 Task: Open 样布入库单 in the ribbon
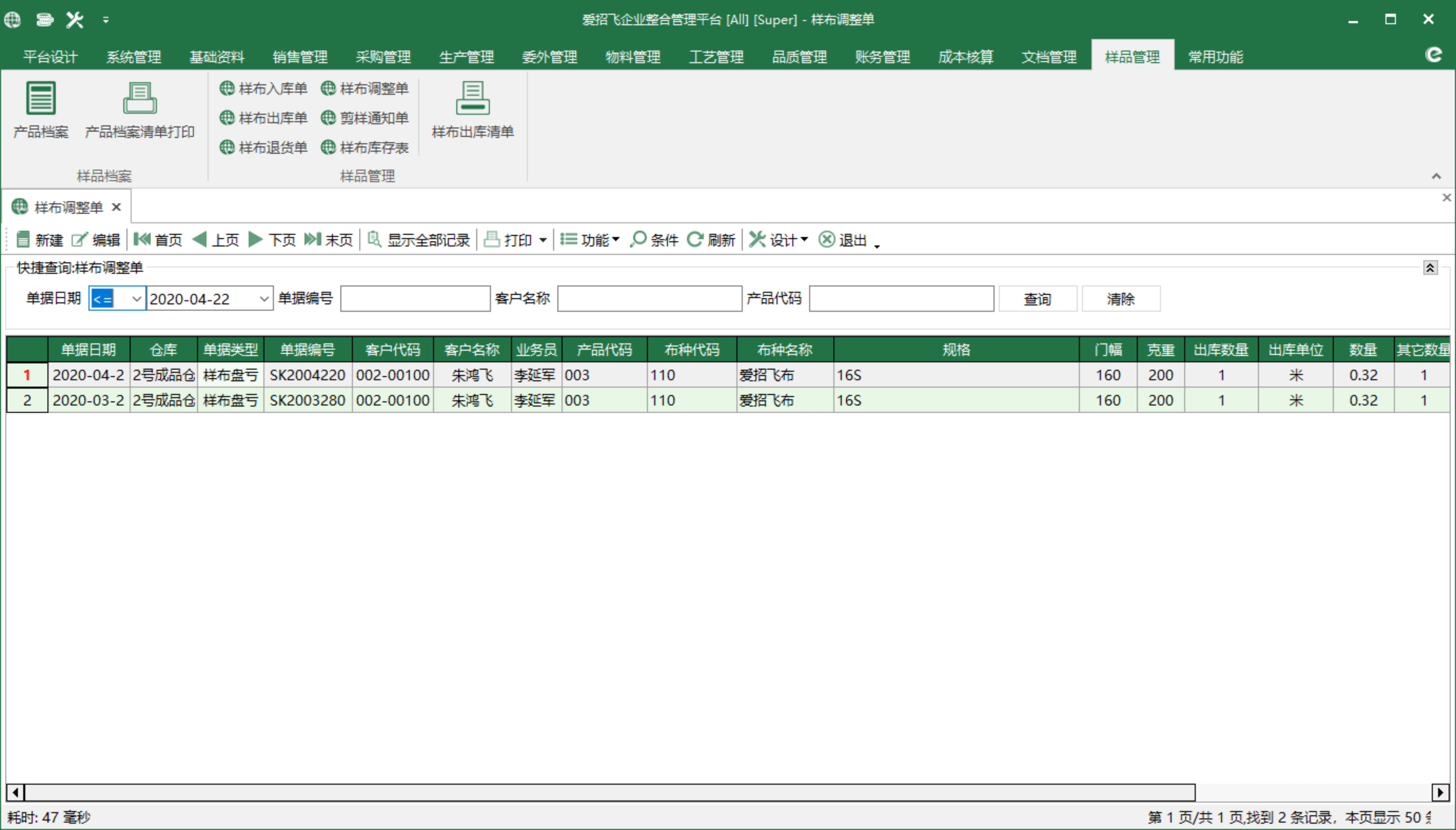(x=263, y=88)
